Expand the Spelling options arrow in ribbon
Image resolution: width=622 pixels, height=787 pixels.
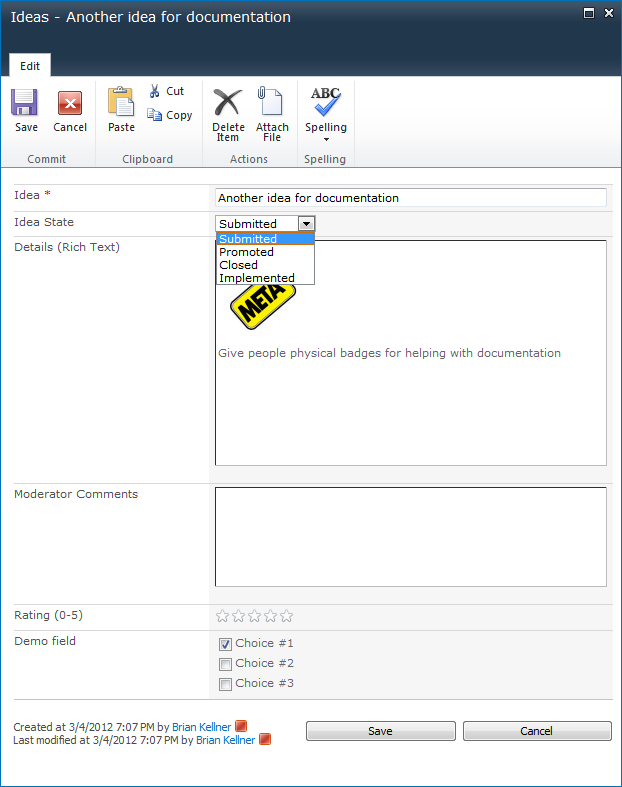pos(326,140)
